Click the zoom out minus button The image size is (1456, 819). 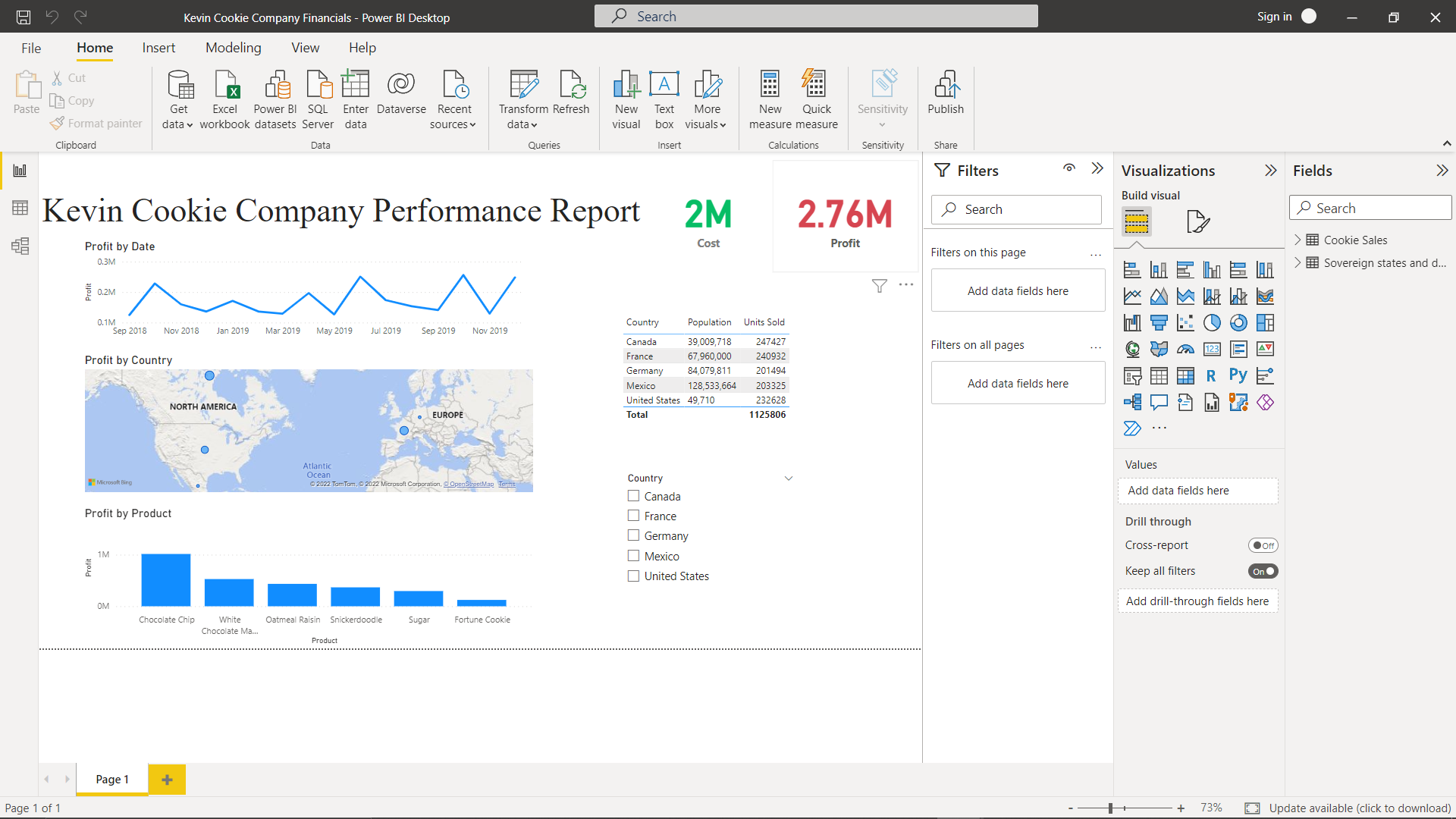[x=1071, y=808]
